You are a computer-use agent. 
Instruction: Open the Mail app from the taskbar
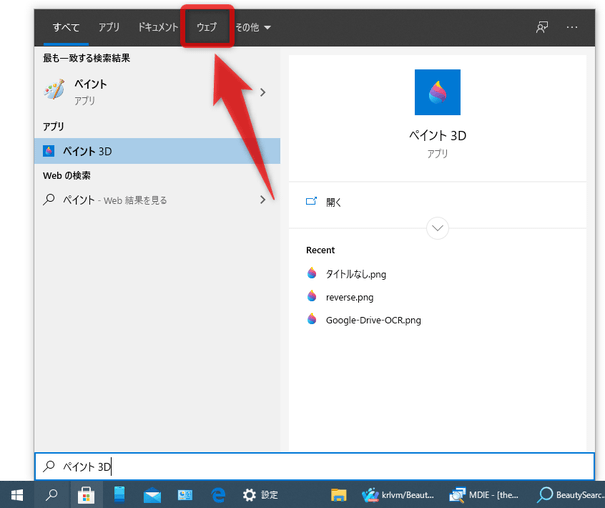(152, 495)
